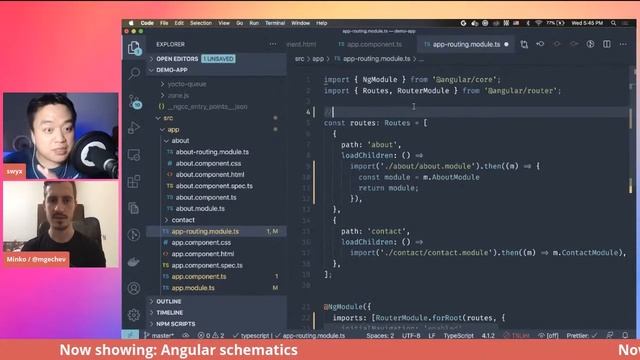The image size is (640, 360).
Task: Open Accounts menu in activity bar
Action: (134, 288)
